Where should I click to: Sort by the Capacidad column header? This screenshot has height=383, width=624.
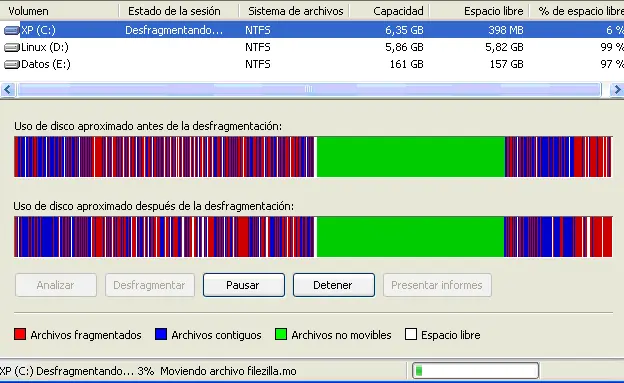[389, 11]
